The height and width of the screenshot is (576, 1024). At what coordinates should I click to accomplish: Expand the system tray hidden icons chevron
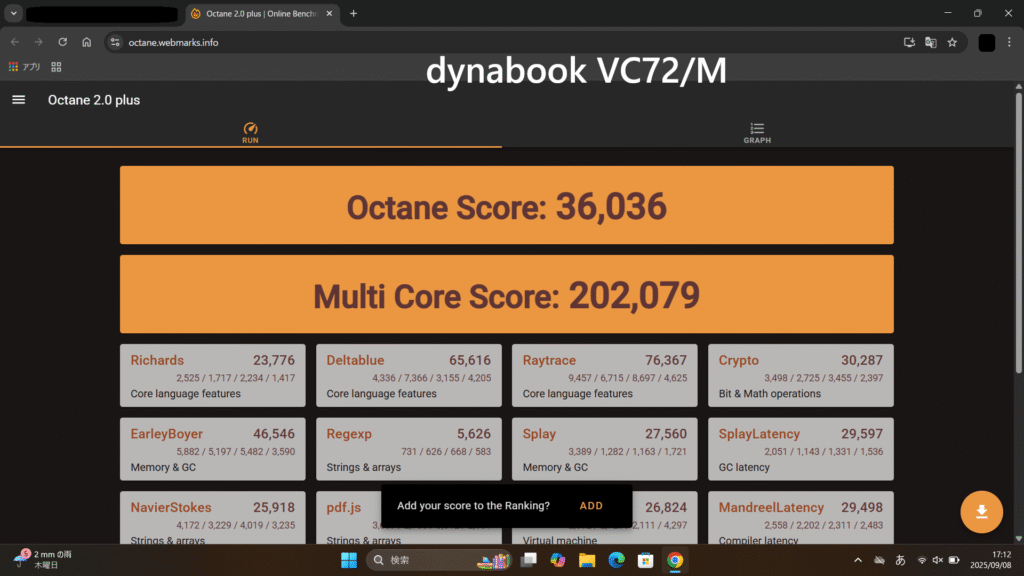[x=857, y=560]
